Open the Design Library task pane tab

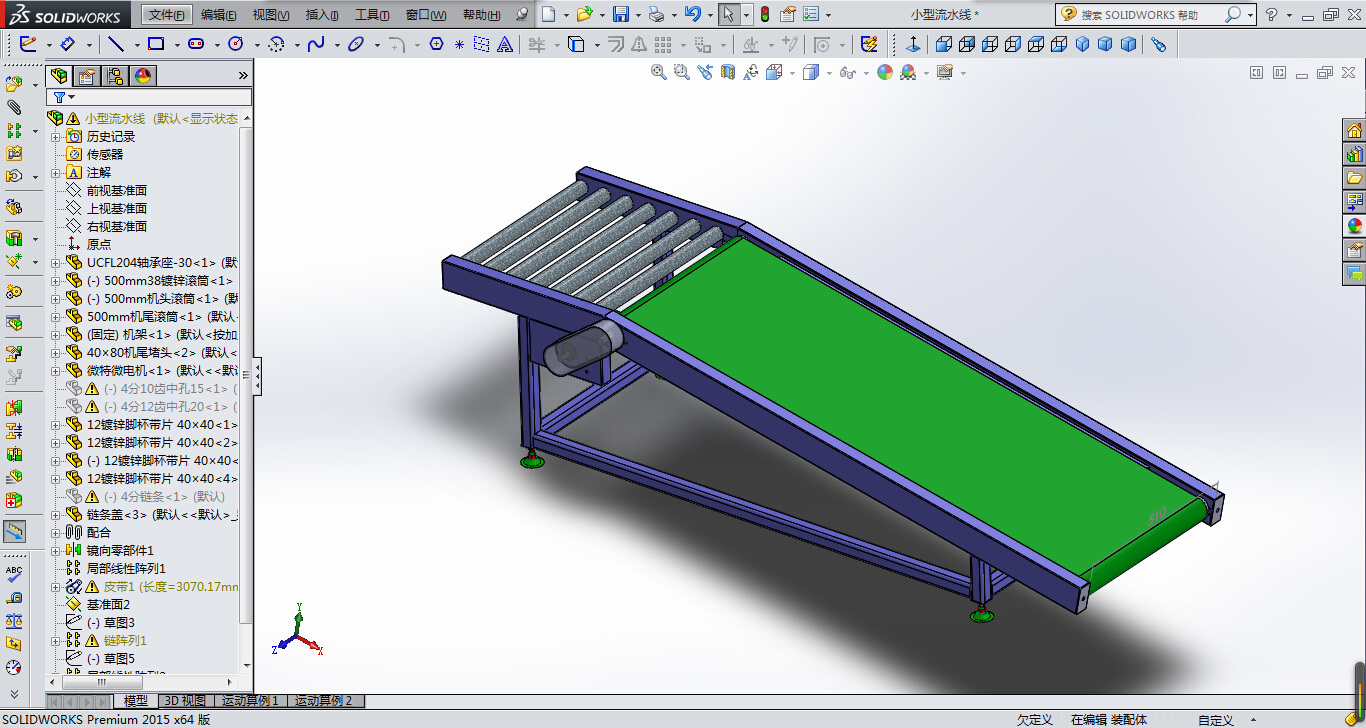pos(1354,155)
